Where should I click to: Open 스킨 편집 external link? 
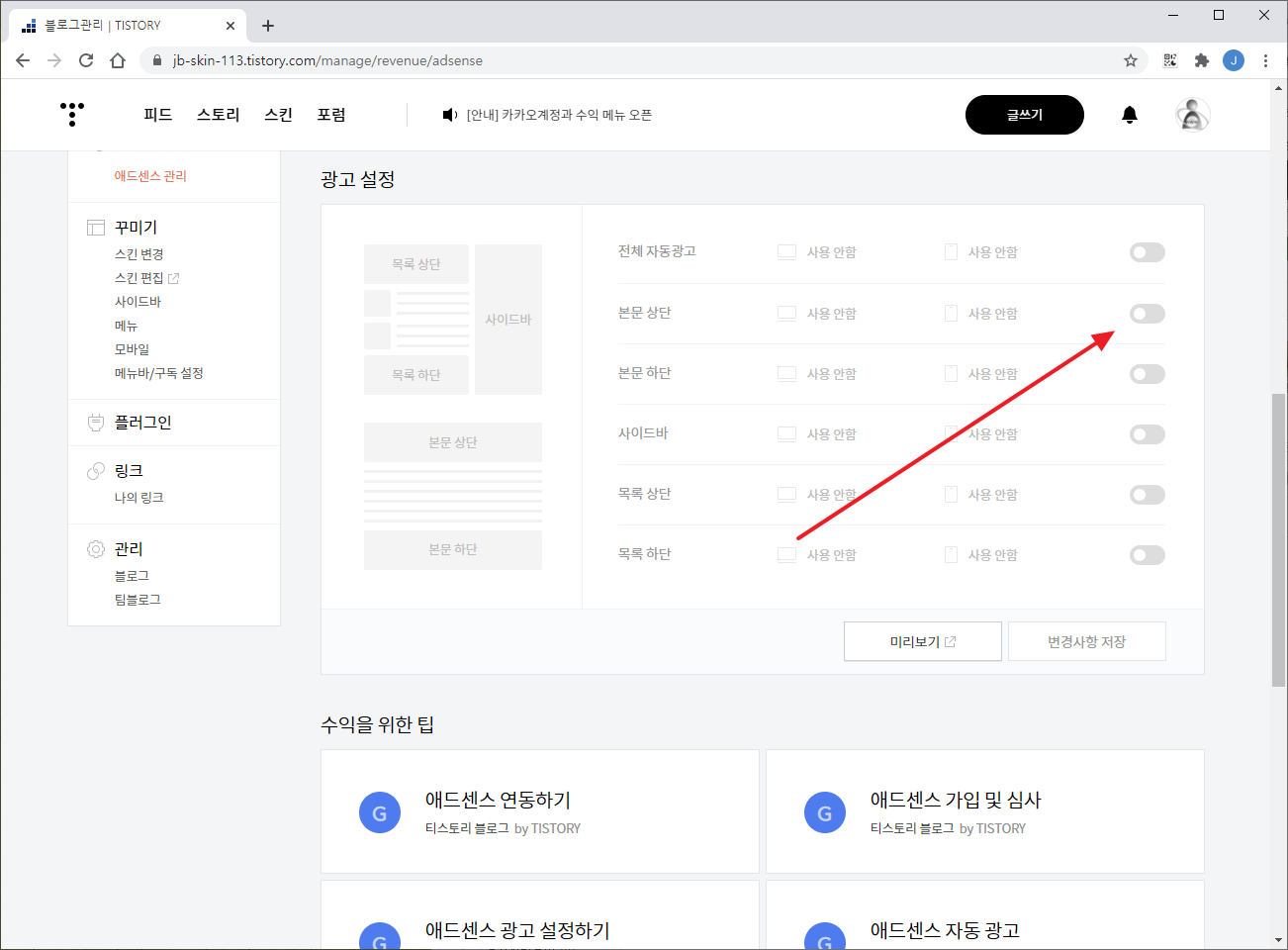pyautogui.click(x=147, y=278)
